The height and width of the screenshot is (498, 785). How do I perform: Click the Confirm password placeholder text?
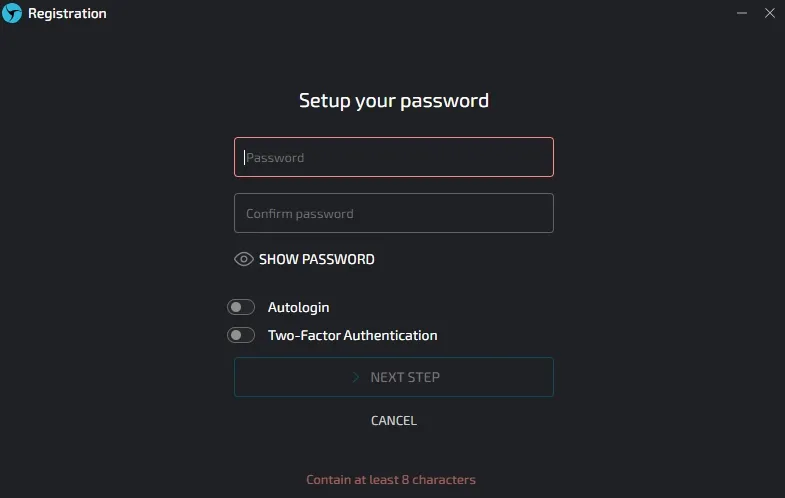tap(300, 213)
